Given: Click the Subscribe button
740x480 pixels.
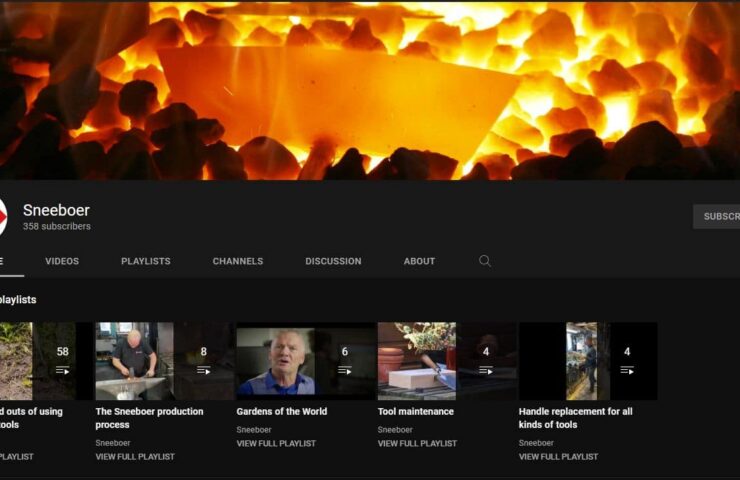Looking at the screenshot, I should pyautogui.click(x=716, y=217).
